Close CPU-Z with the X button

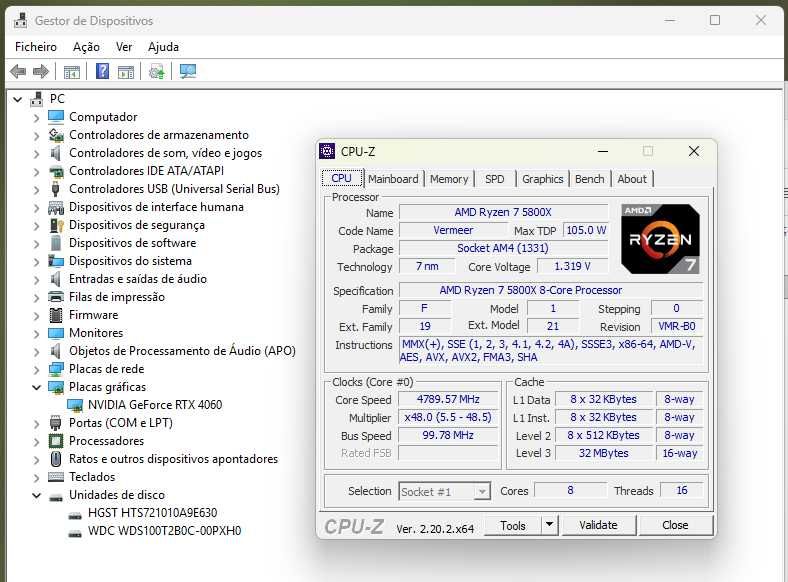(694, 151)
